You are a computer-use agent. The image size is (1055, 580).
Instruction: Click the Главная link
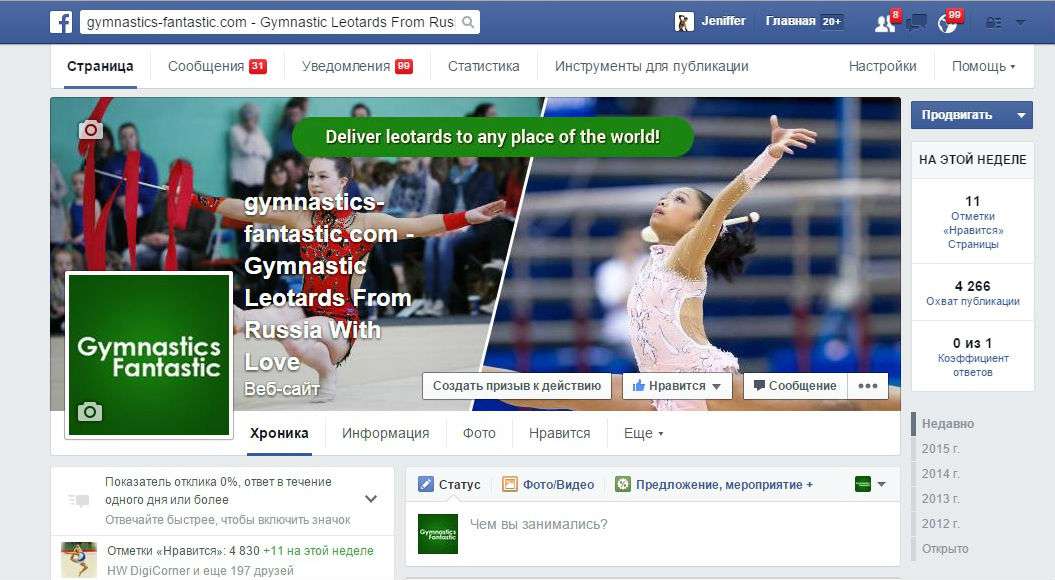791,21
